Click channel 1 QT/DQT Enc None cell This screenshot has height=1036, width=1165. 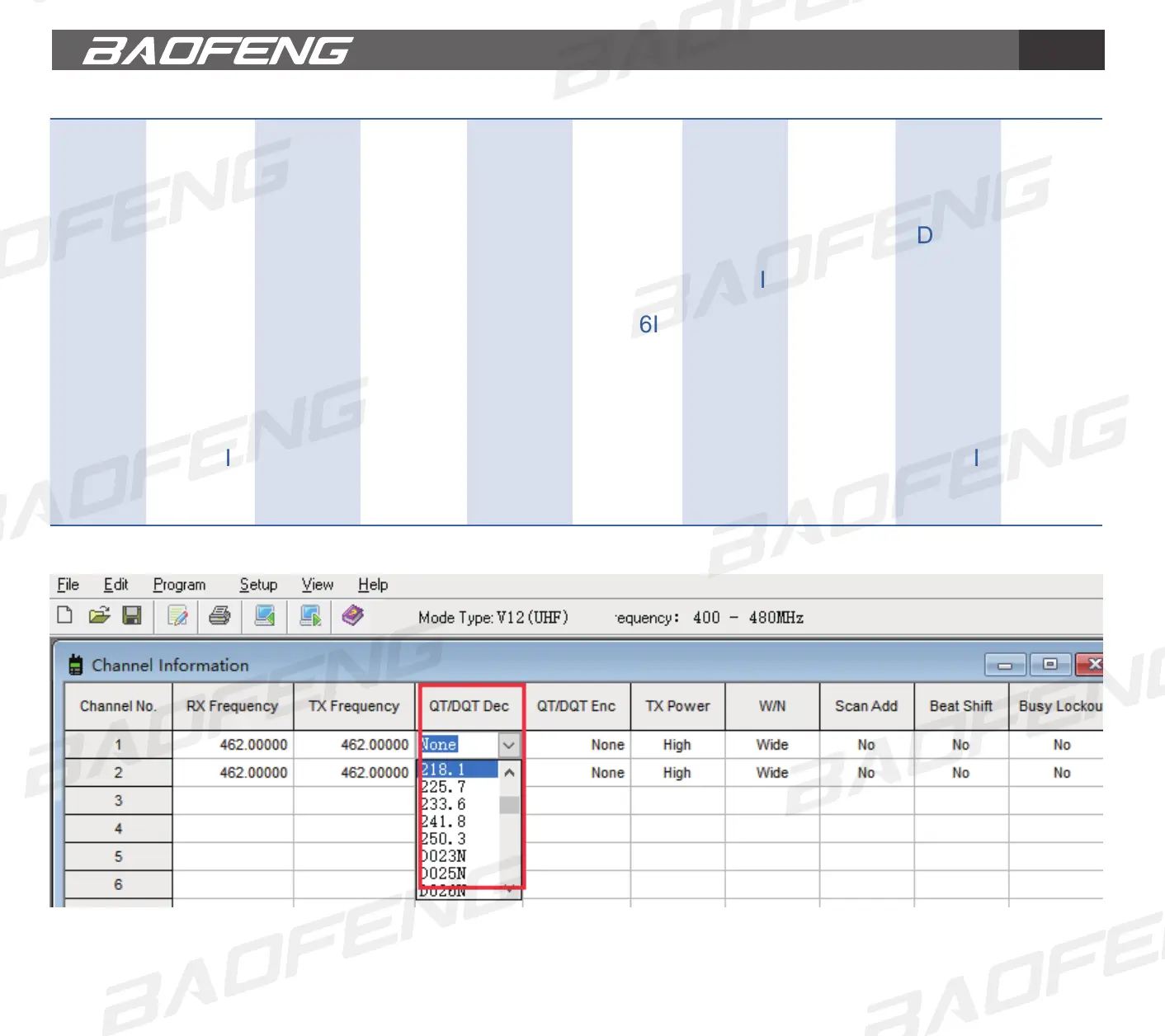[x=577, y=745]
